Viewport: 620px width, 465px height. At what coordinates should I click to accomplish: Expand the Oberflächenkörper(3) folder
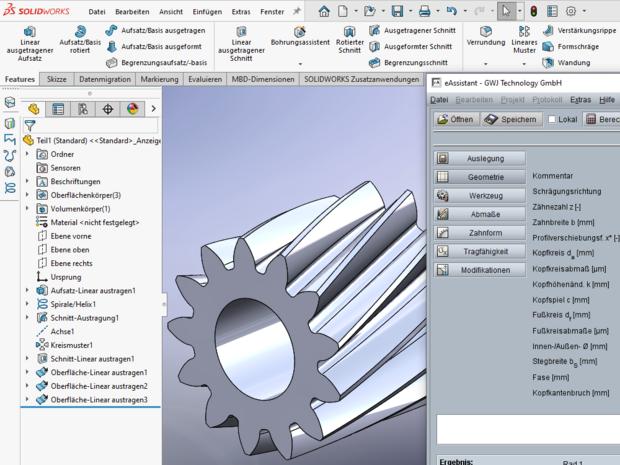pos(27,195)
